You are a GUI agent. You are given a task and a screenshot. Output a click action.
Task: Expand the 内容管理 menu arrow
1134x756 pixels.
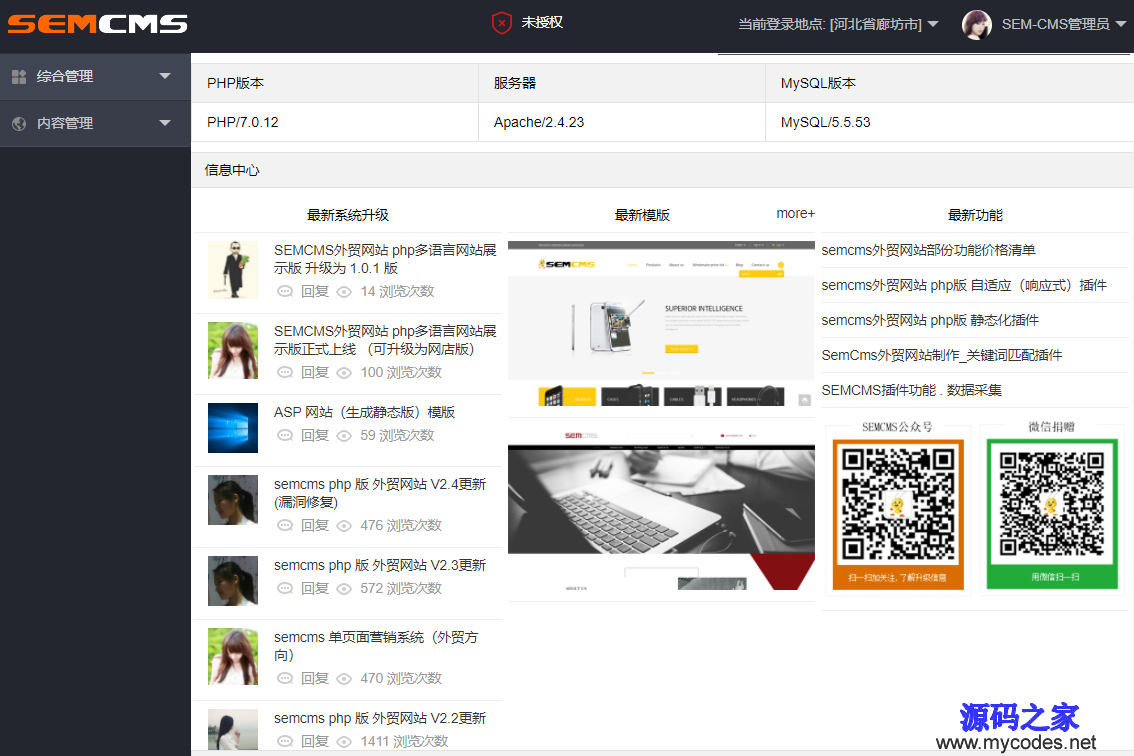point(165,123)
